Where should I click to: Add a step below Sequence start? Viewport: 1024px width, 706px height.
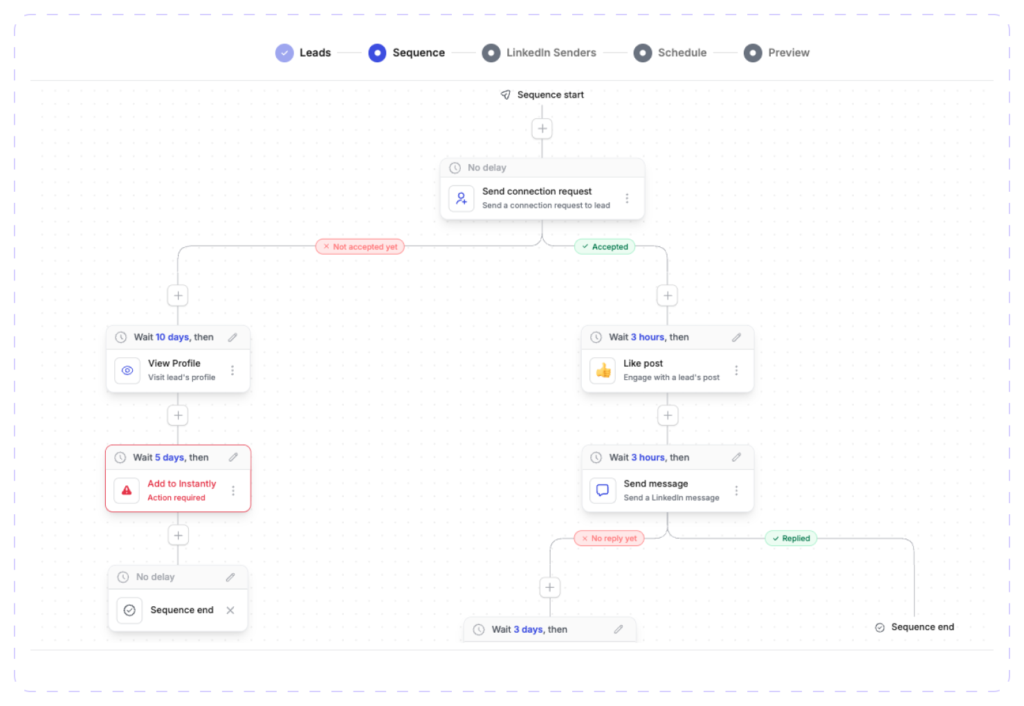click(542, 129)
